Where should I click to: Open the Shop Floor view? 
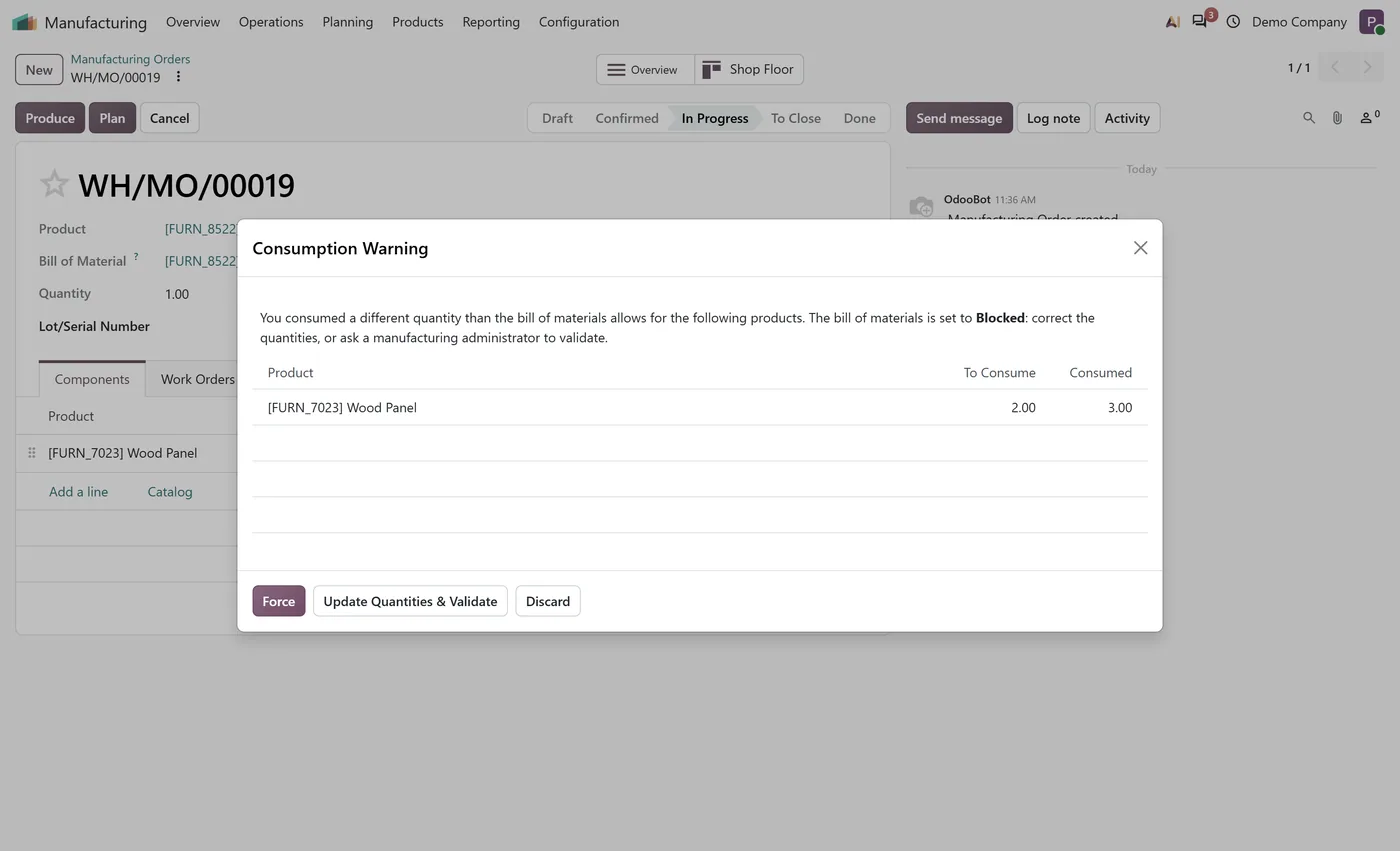click(749, 70)
